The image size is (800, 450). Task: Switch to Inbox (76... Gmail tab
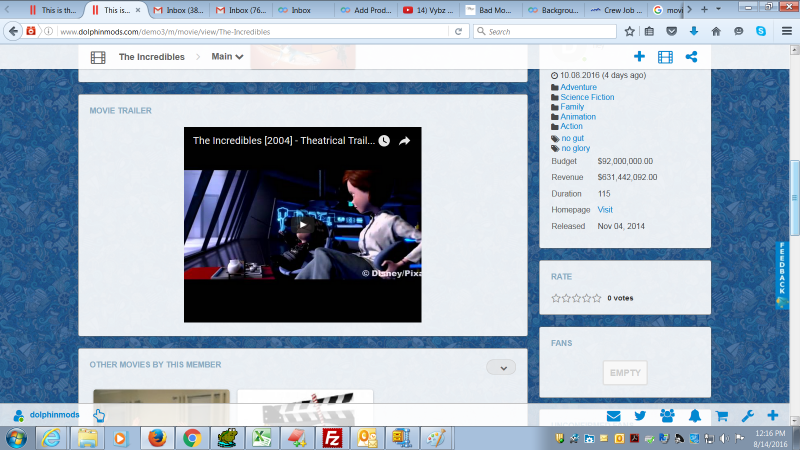click(241, 10)
